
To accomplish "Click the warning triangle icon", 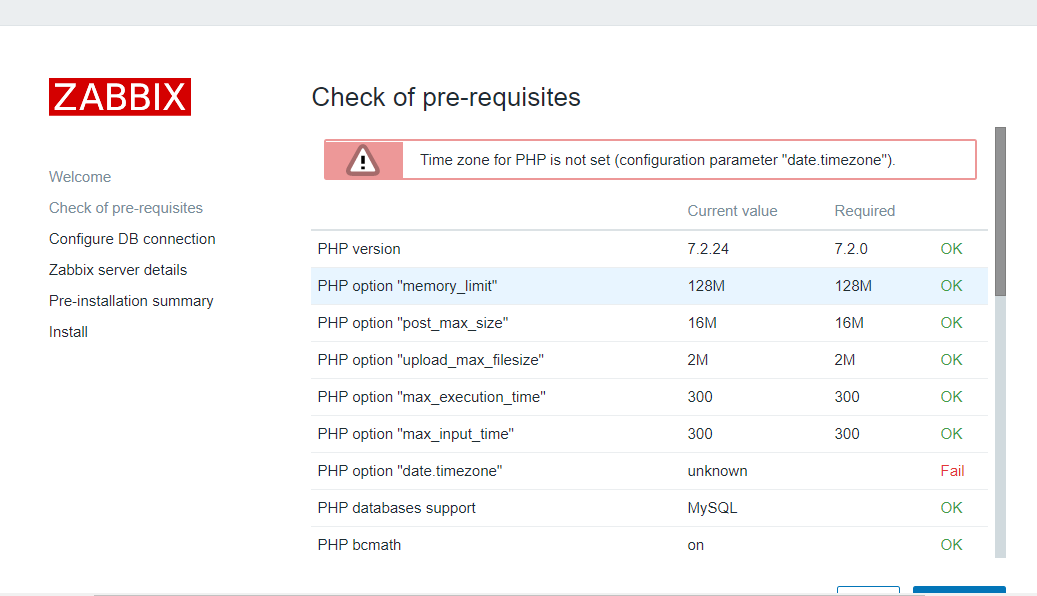I will tap(363, 159).
